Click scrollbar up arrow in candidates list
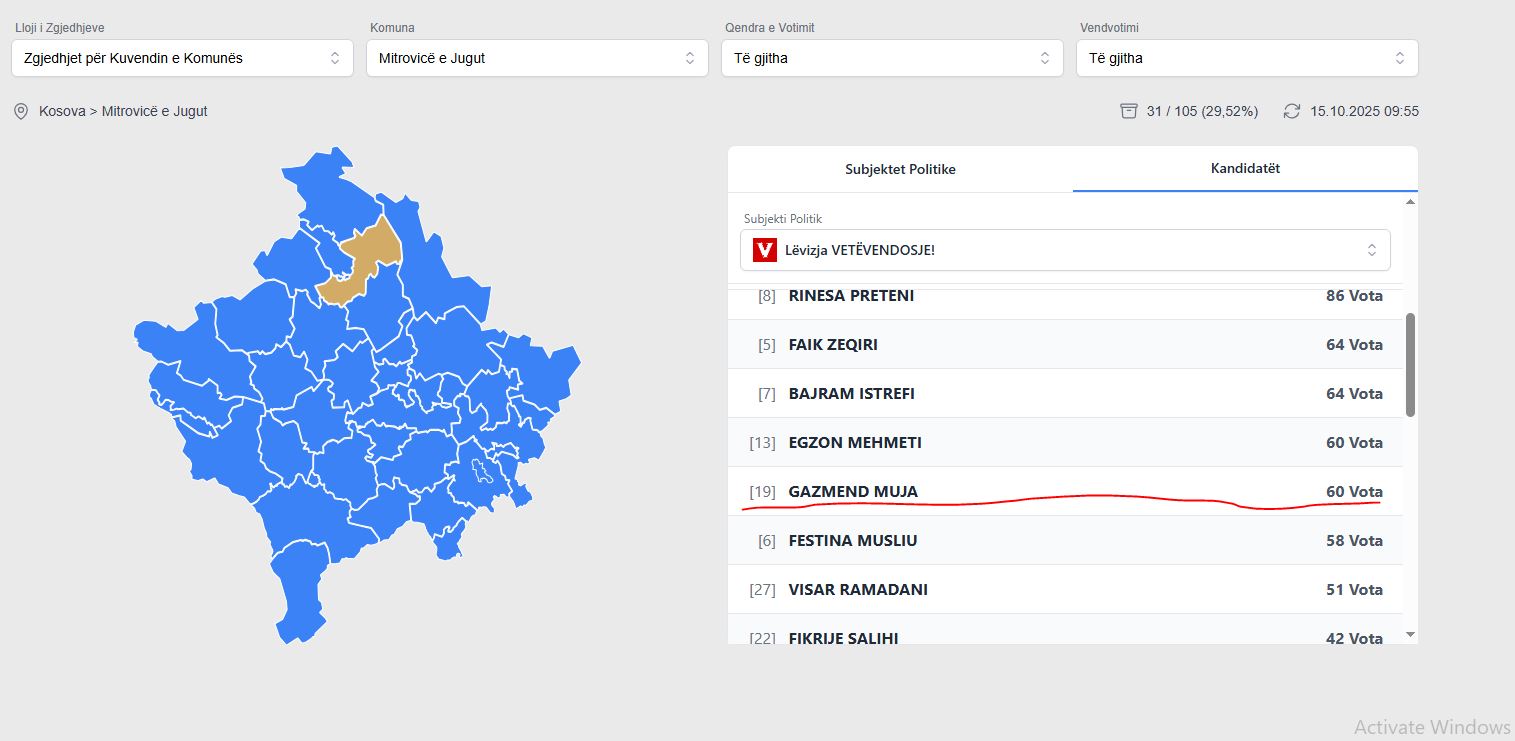The image size is (1515, 741). pos(1410,202)
